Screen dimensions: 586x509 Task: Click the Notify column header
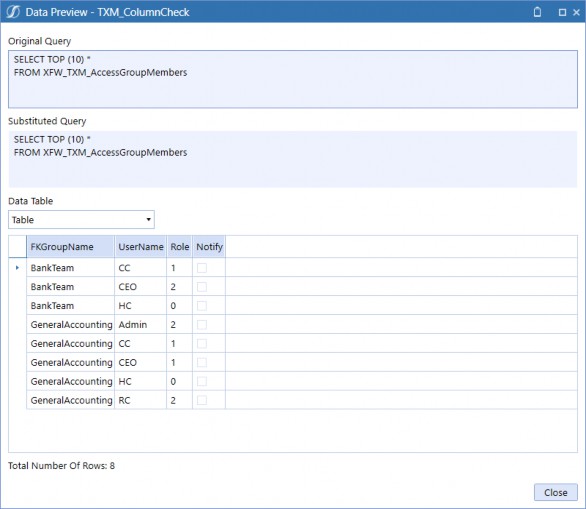209,247
